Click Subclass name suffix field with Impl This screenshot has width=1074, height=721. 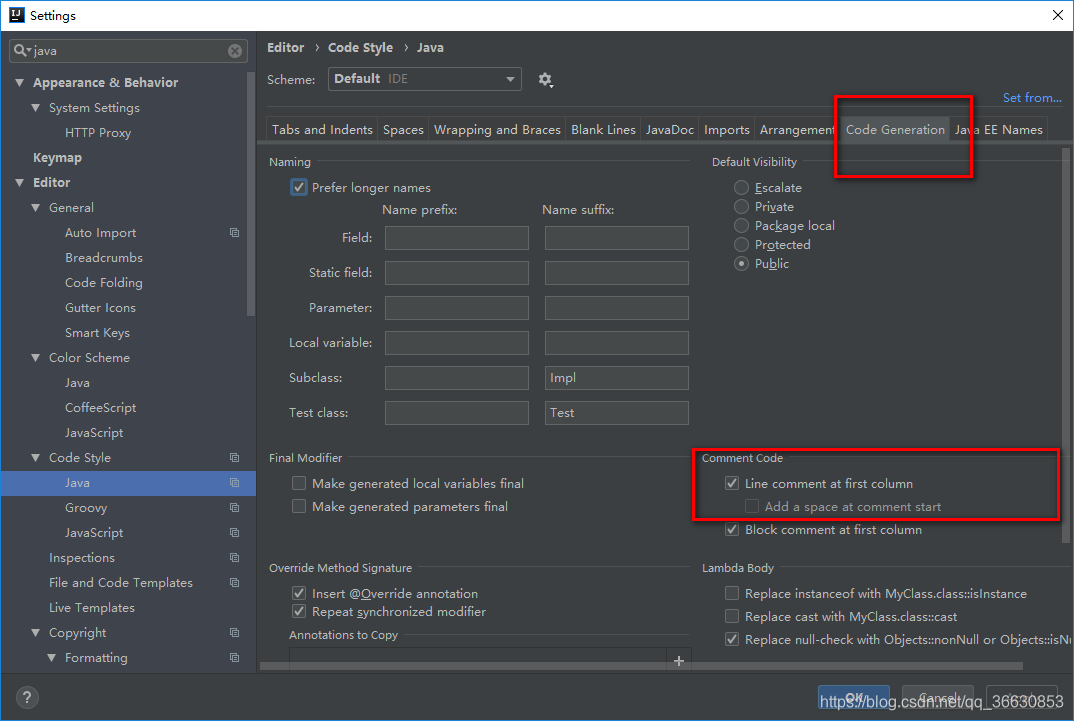click(x=616, y=377)
